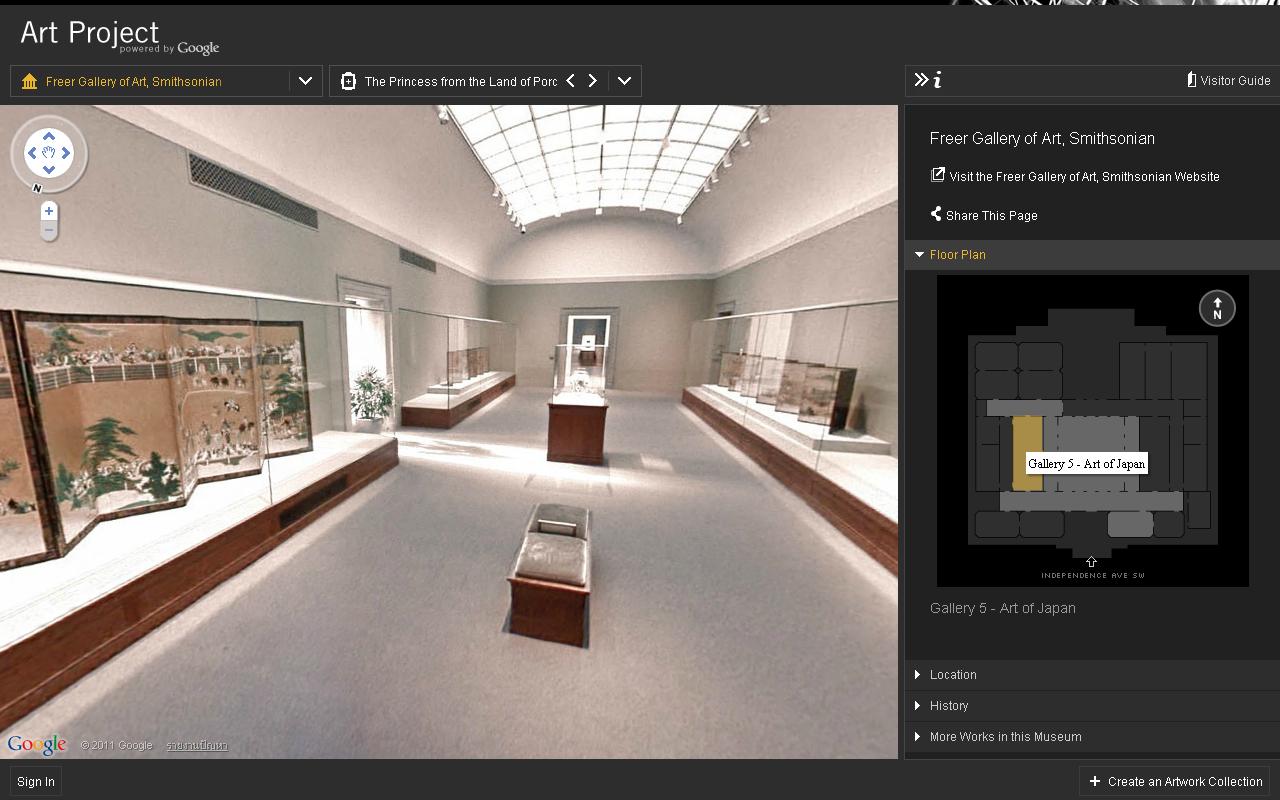Image resolution: width=1280 pixels, height=800 pixels.
Task: Open the artwork list dropdown arrow
Action: [x=624, y=81]
